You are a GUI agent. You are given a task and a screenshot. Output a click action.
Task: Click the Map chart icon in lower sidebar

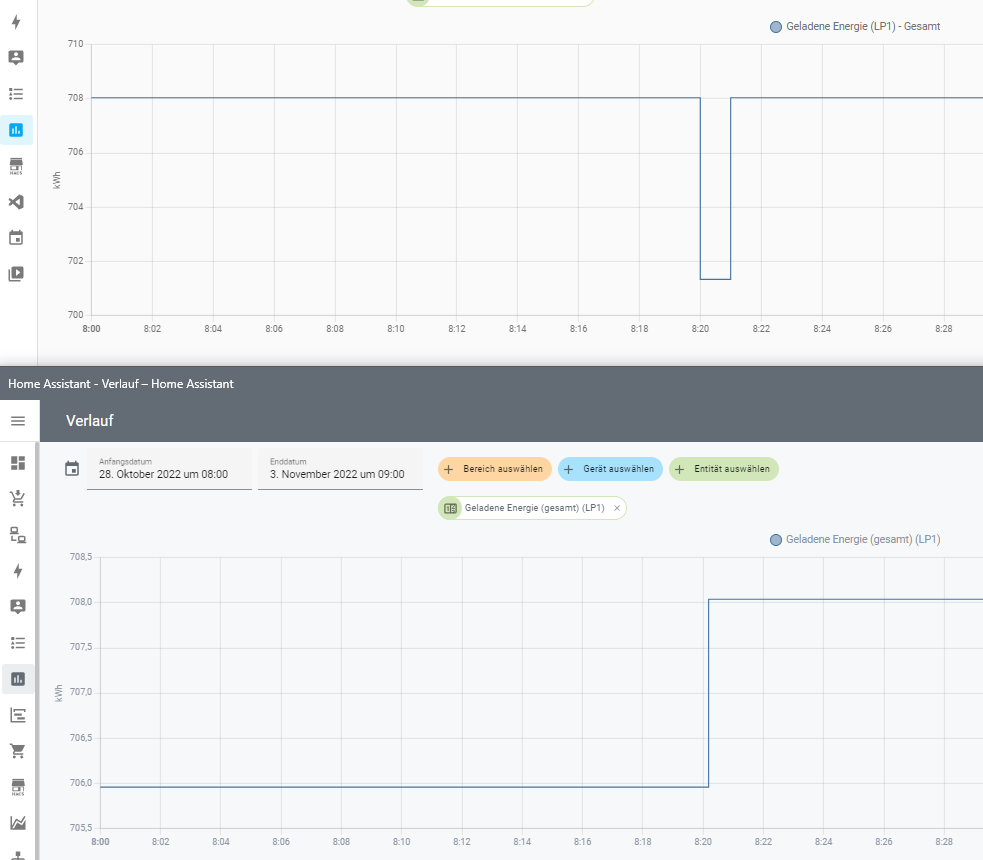coord(18,823)
